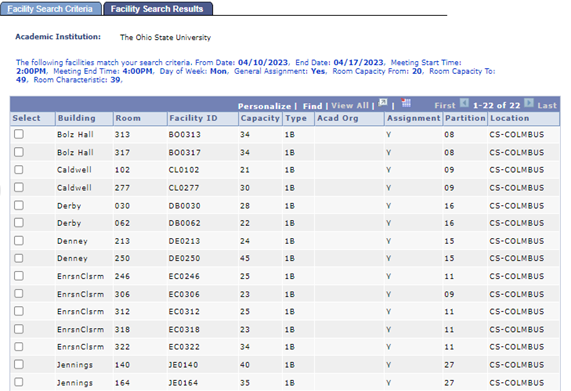Click capacity 40 in Jennings 140 row
Viewport: 571px width, 391px height.
pyautogui.click(x=245, y=365)
